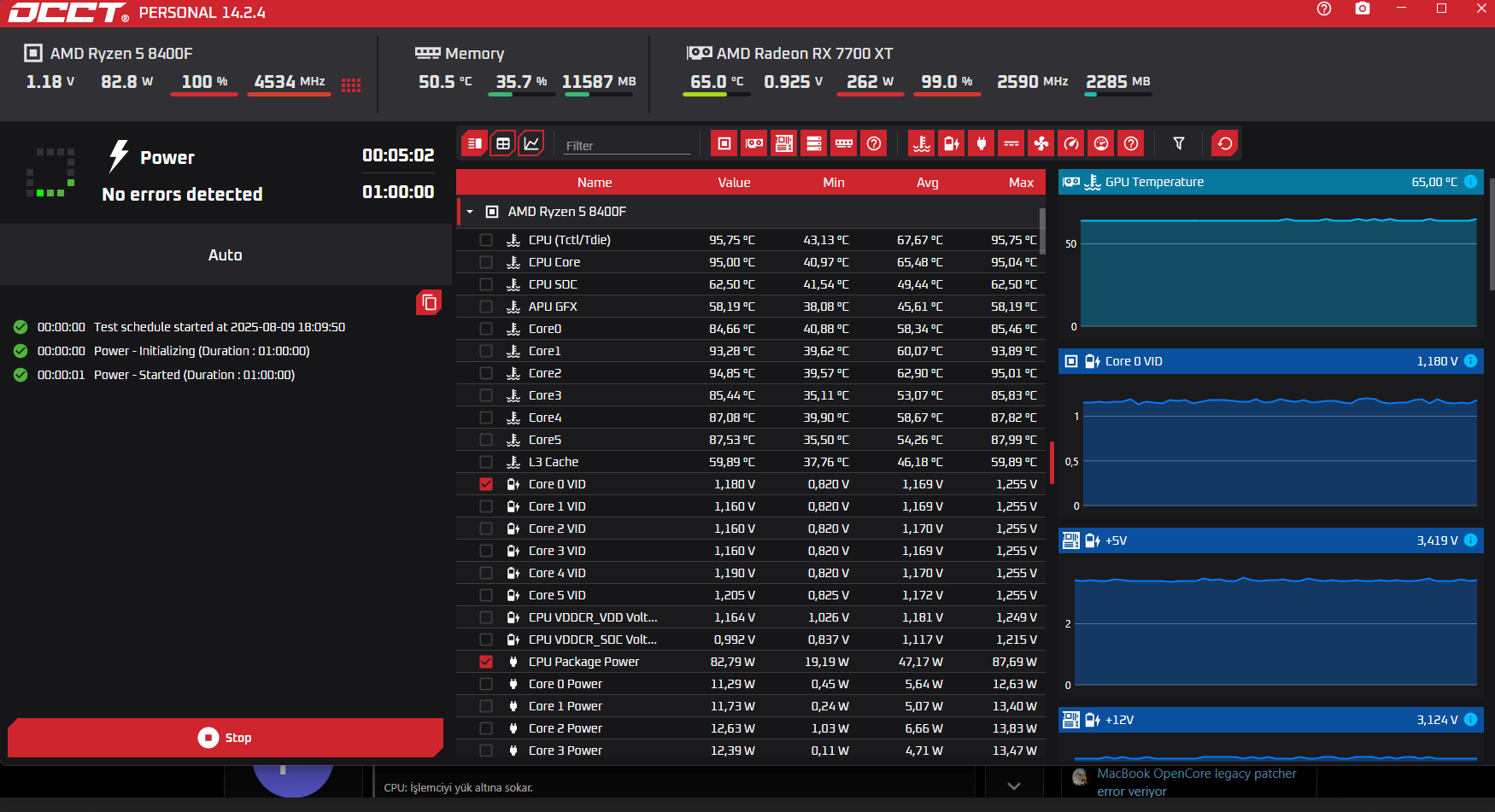The height and width of the screenshot is (812, 1495).
Task: Copy the test log to clipboard
Action: [x=429, y=302]
